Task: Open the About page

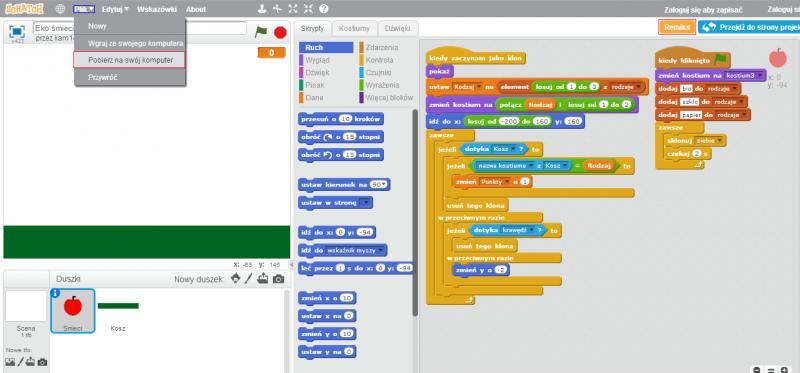Action: 196,9
